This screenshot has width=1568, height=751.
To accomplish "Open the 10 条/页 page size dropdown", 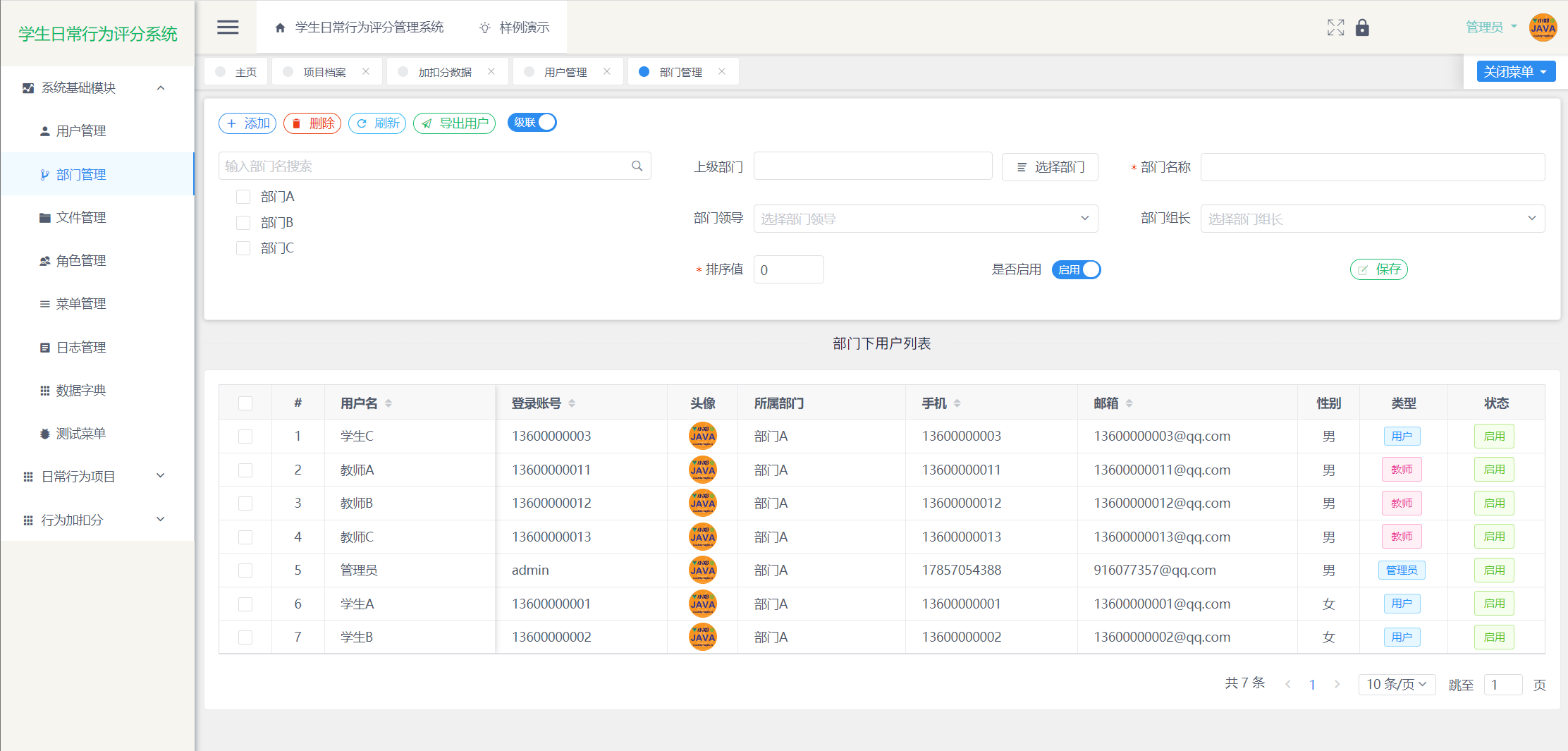I will pyautogui.click(x=1396, y=685).
